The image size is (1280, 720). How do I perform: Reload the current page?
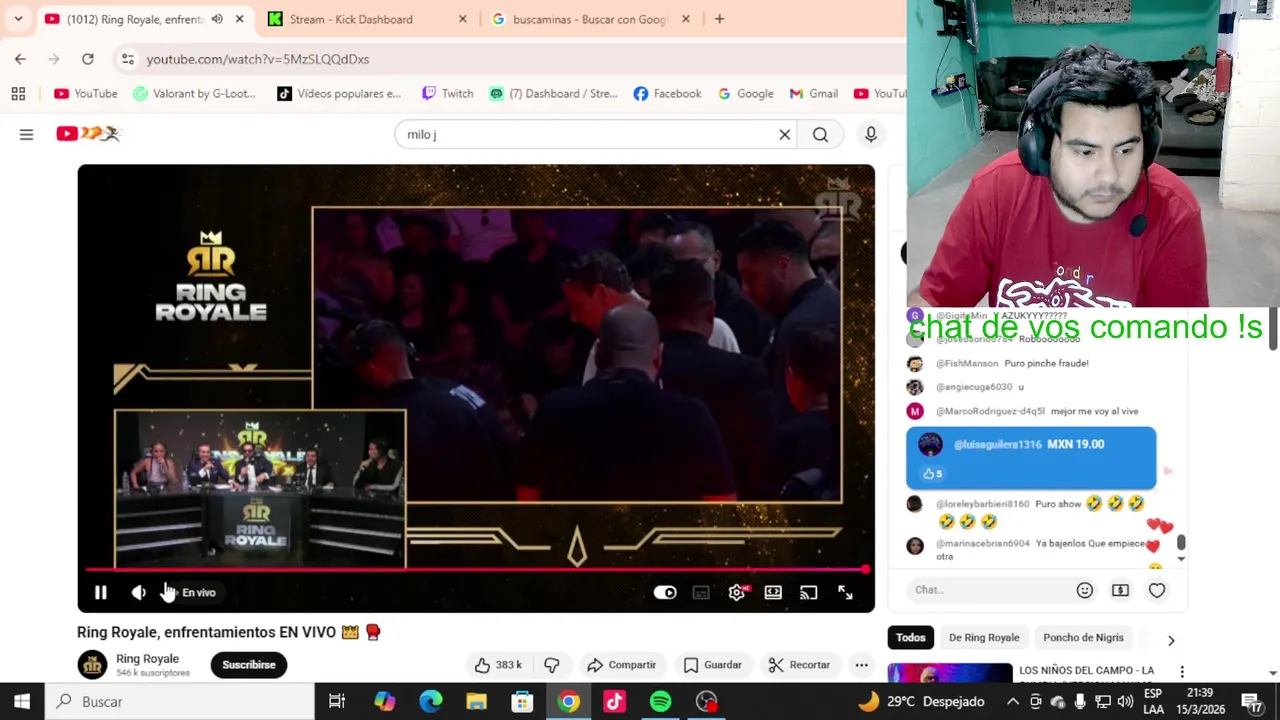point(88,59)
